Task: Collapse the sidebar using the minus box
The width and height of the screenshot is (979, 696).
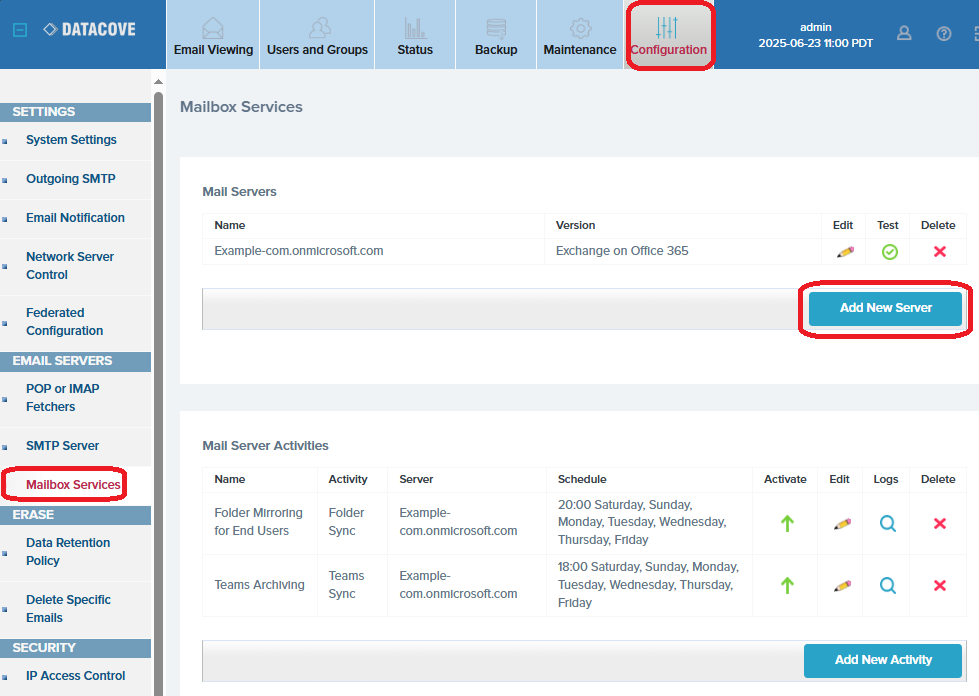Action: 19,30
